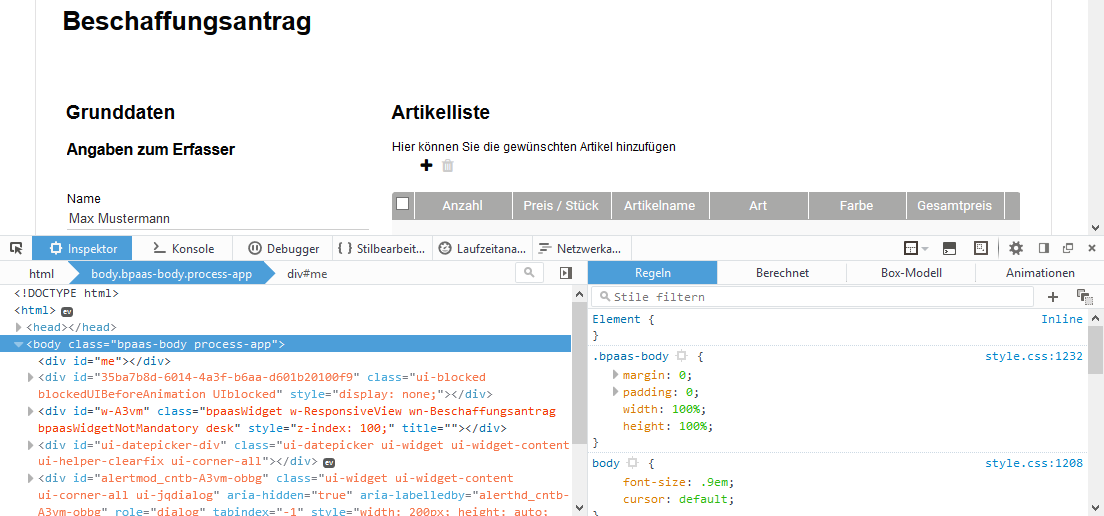Expand the head element node
Viewport: 1104px width, 516px height.
click(x=19, y=327)
